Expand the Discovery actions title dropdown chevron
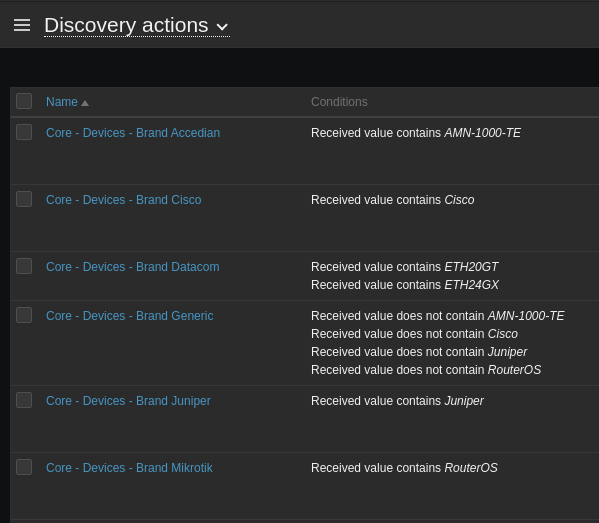This screenshot has height=523, width=599. point(222,27)
